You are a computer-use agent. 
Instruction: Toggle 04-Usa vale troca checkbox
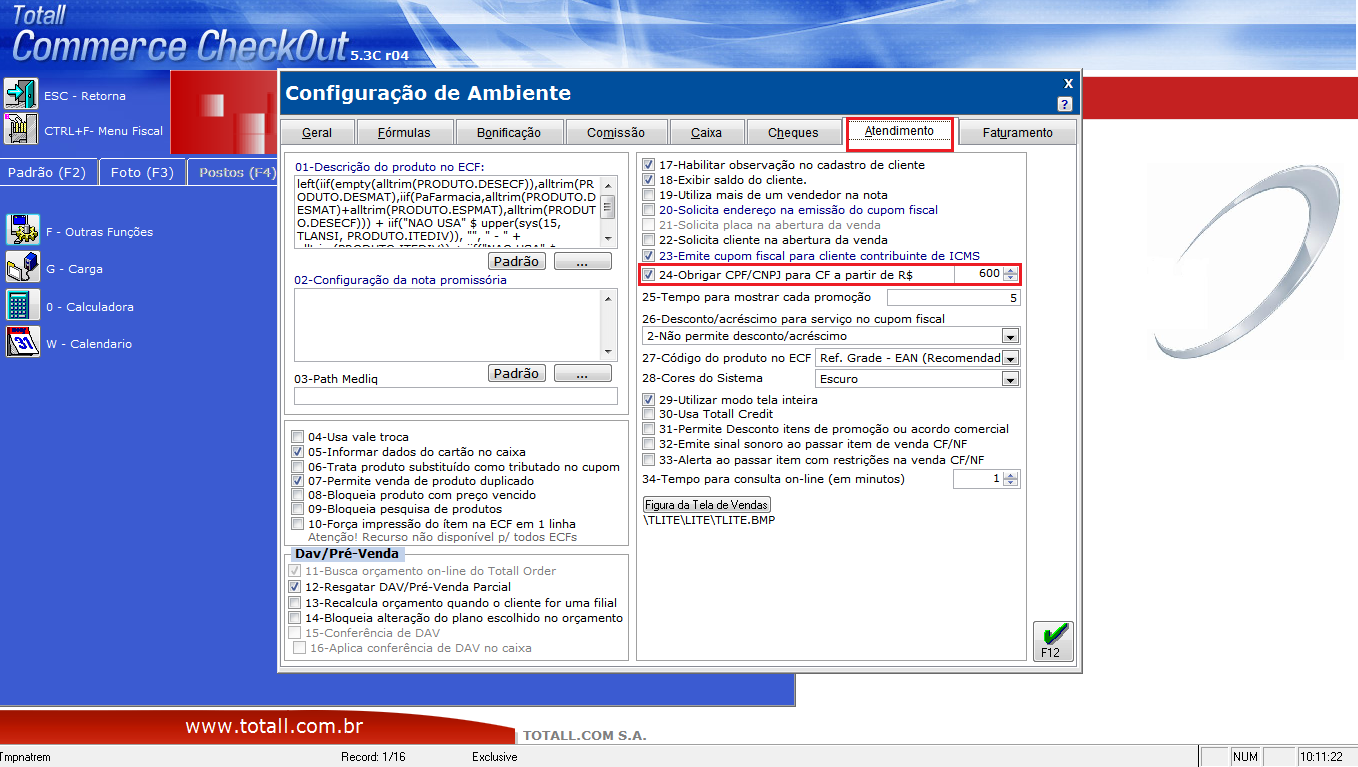pos(297,437)
